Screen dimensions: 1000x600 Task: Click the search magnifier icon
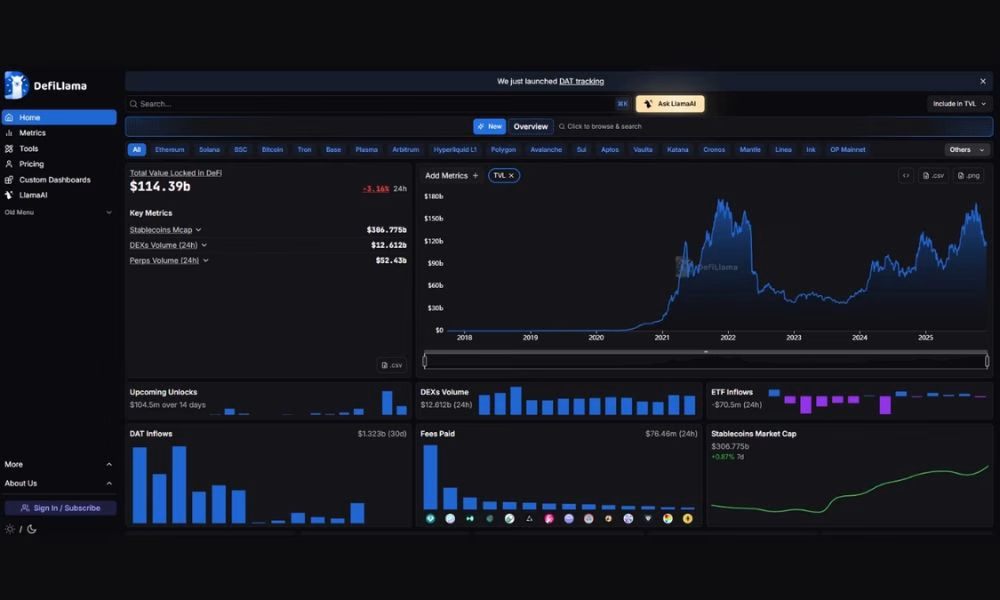pos(133,104)
